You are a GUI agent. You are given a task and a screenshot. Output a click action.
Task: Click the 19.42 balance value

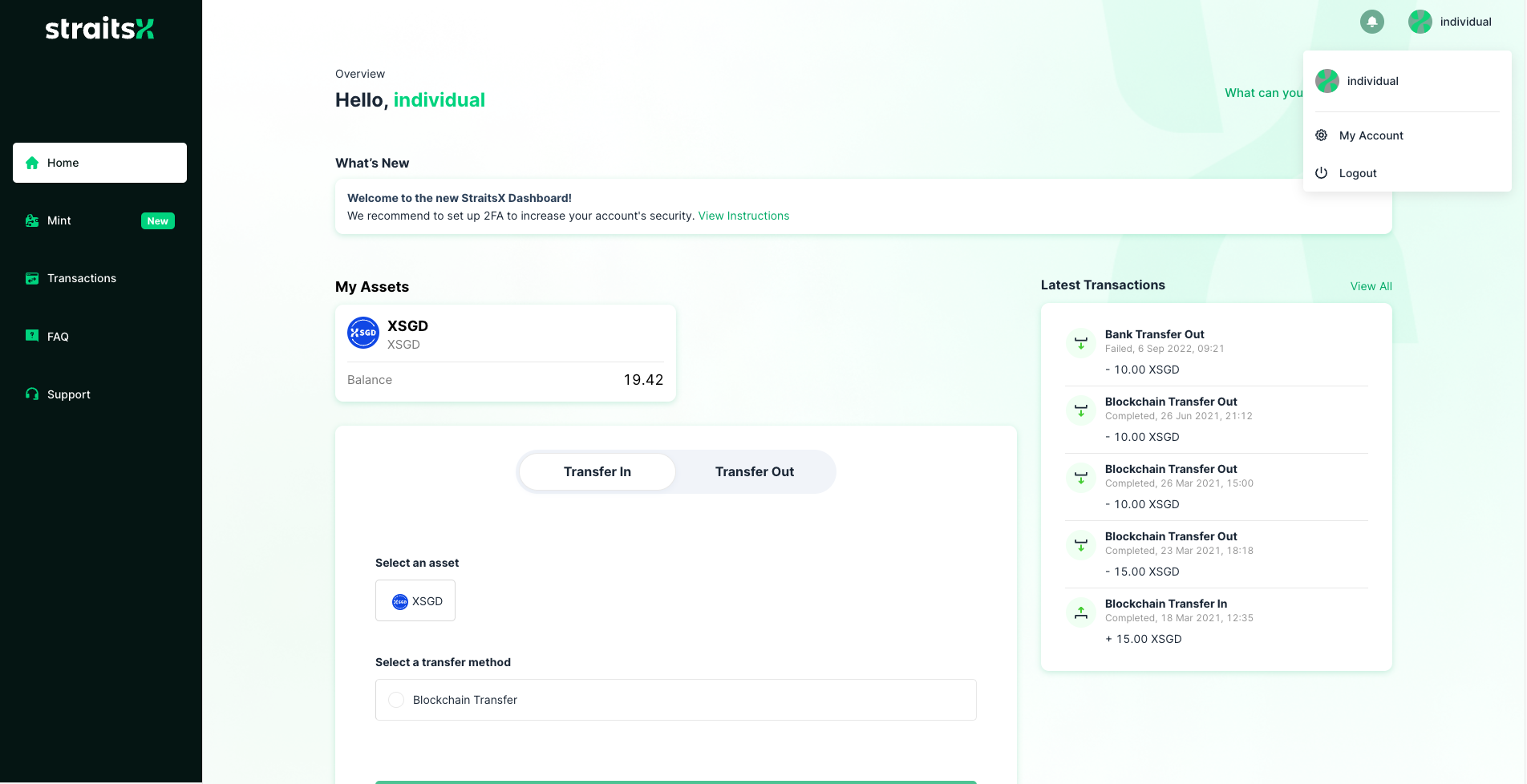coord(643,380)
